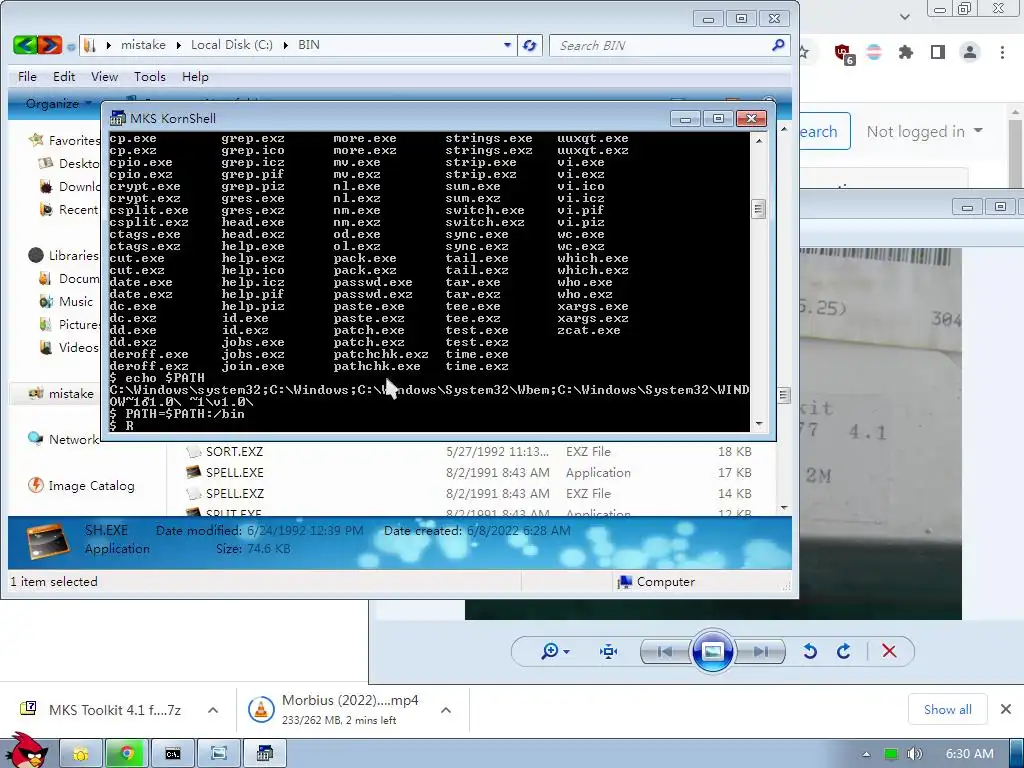The image size is (1024, 768).
Task: Click BIN in the address breadcrumb
Action: point(308,45)
